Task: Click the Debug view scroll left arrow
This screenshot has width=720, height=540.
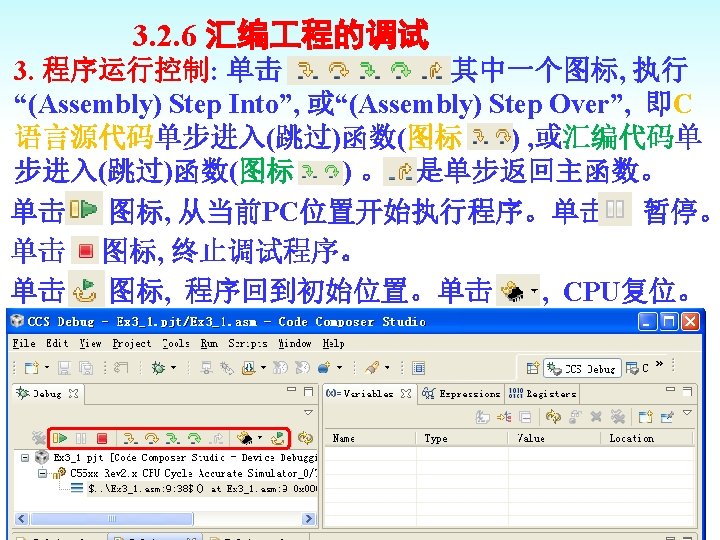Action: click(21, 519)
